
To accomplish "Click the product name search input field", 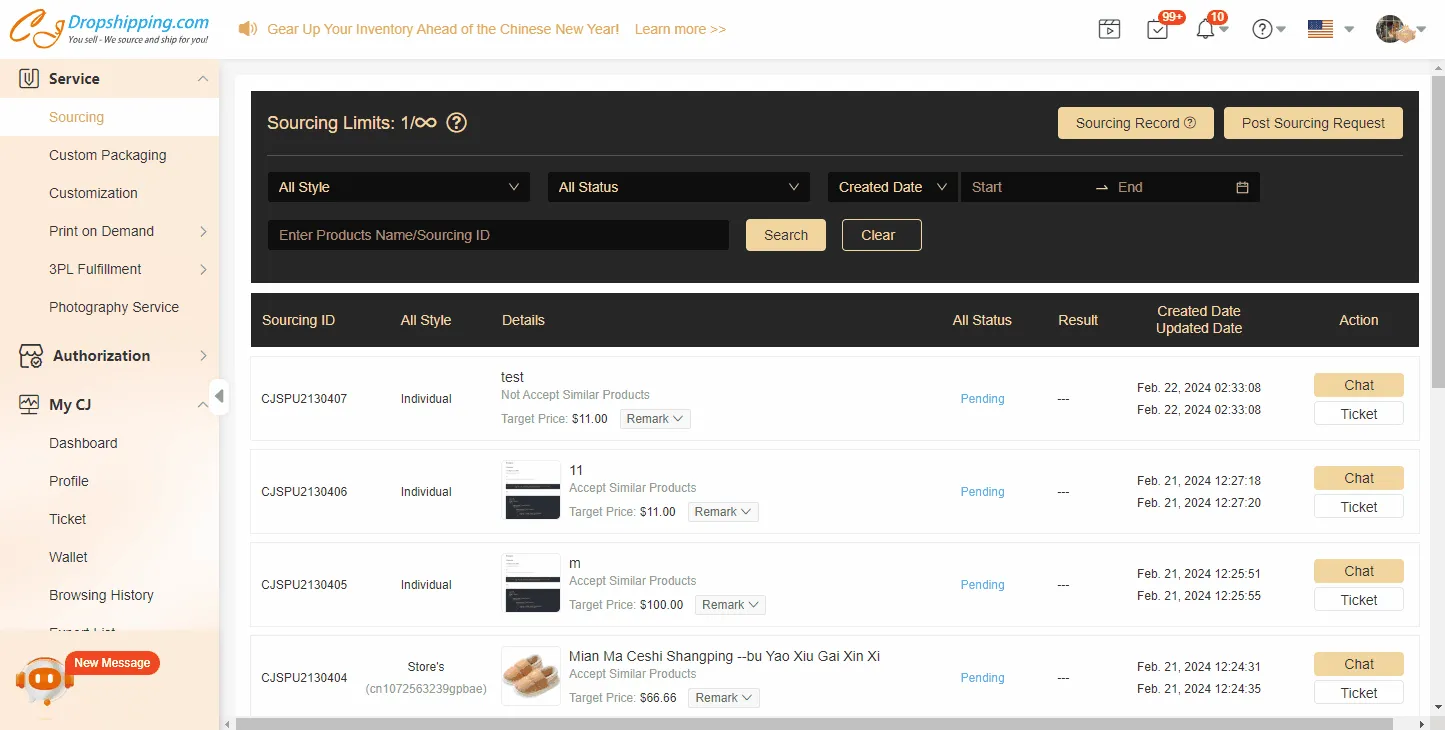I will pyautogui.click(x=498, y=235).
